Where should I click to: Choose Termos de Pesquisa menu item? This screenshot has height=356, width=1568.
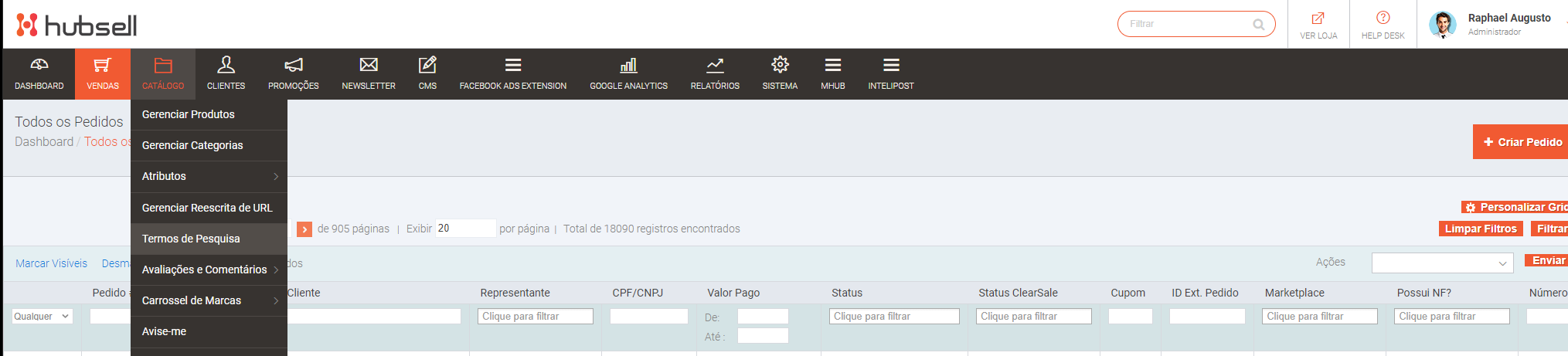click(191, 239)
